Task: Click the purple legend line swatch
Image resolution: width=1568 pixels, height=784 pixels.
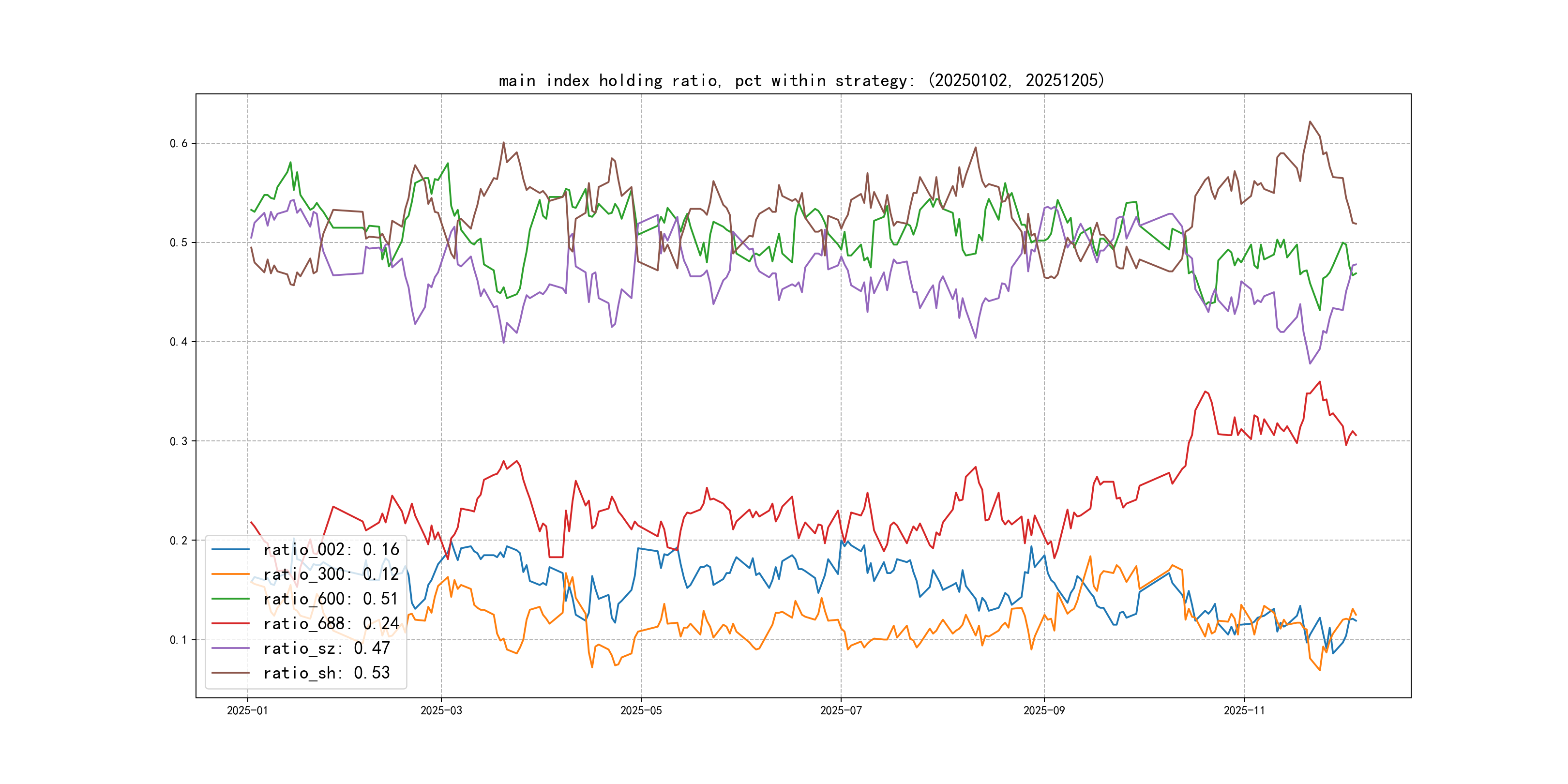Action: (231, 648)
